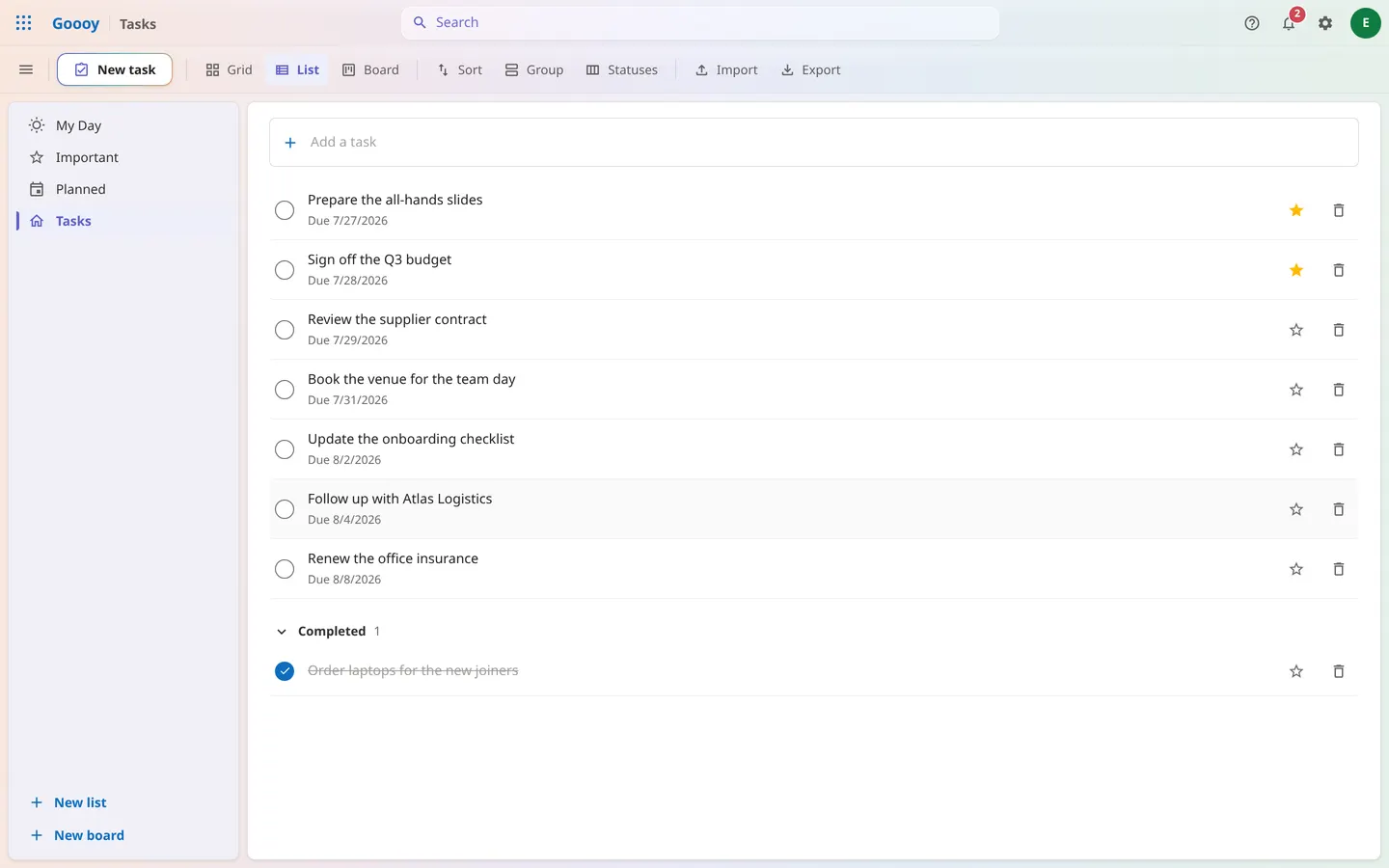Open the help icon
Image resolution: width=1389 pixels, height=868 pixels.
tap(1252, 23)
